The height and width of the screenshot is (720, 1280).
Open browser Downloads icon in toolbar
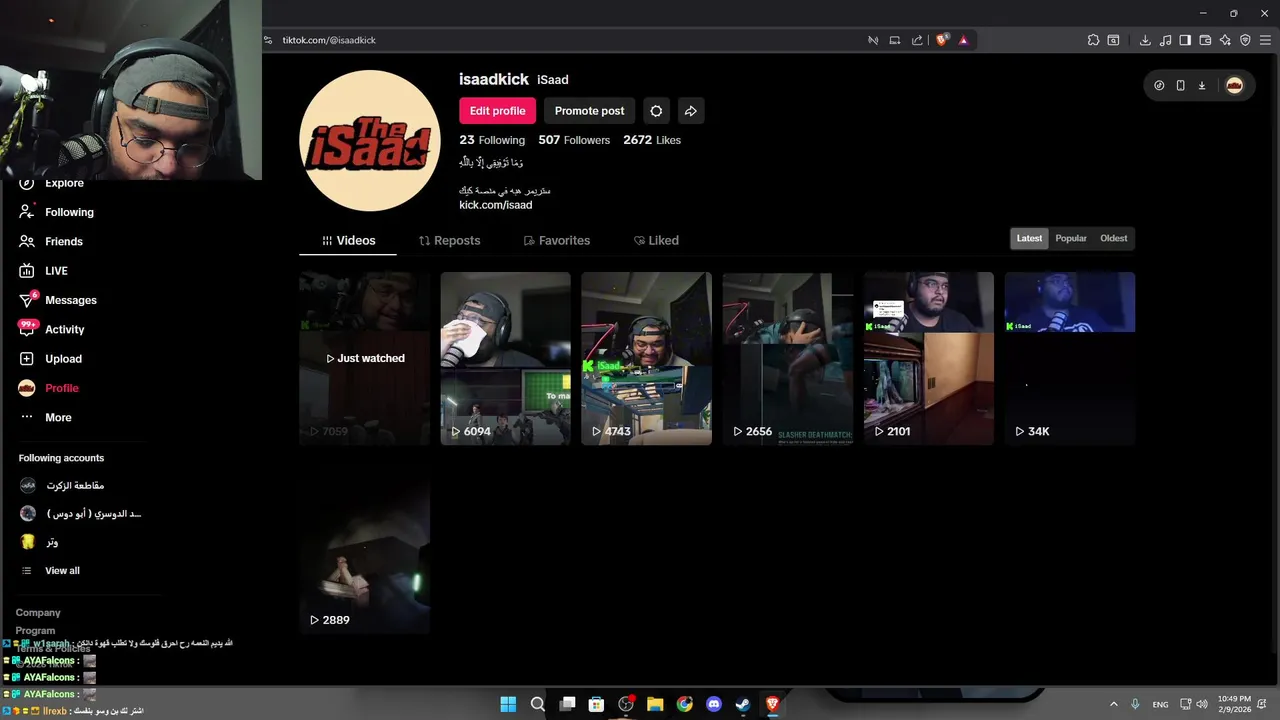[1145, 40]
